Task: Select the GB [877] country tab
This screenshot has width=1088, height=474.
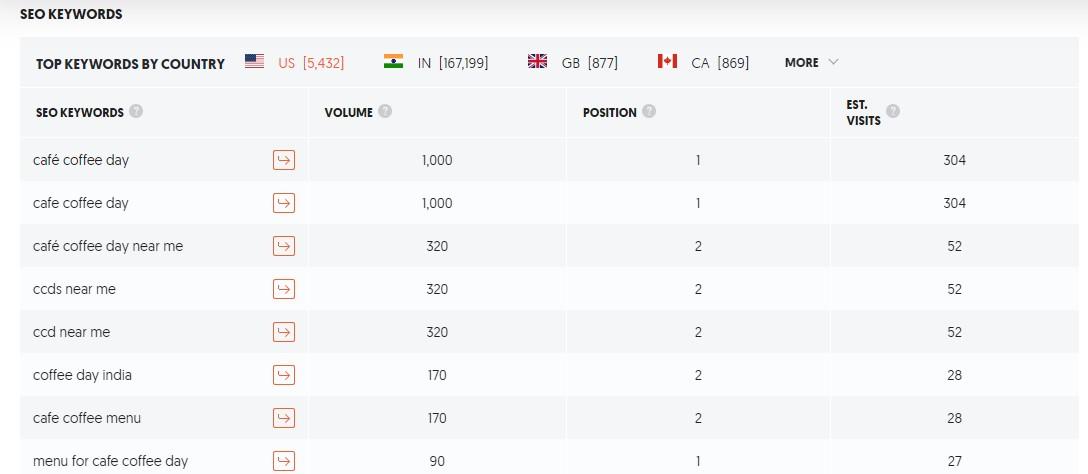Action: tap(572, 62)
